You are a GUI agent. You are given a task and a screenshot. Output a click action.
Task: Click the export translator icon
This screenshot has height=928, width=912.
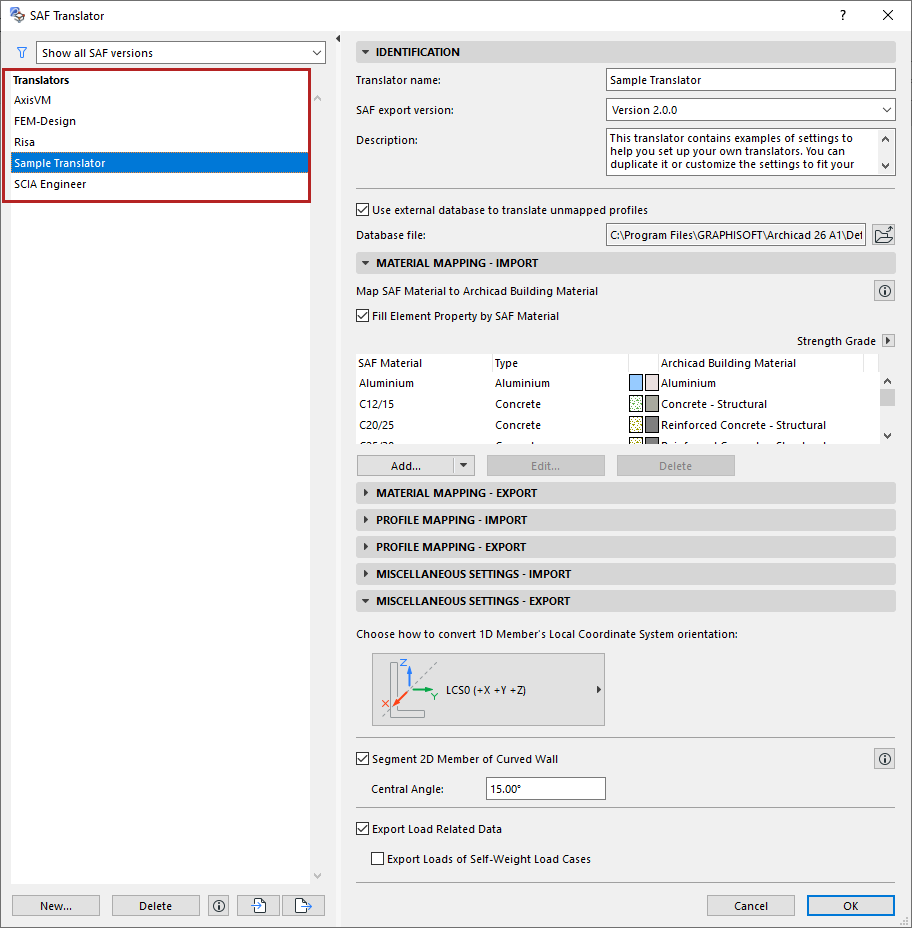click(303, 906)
